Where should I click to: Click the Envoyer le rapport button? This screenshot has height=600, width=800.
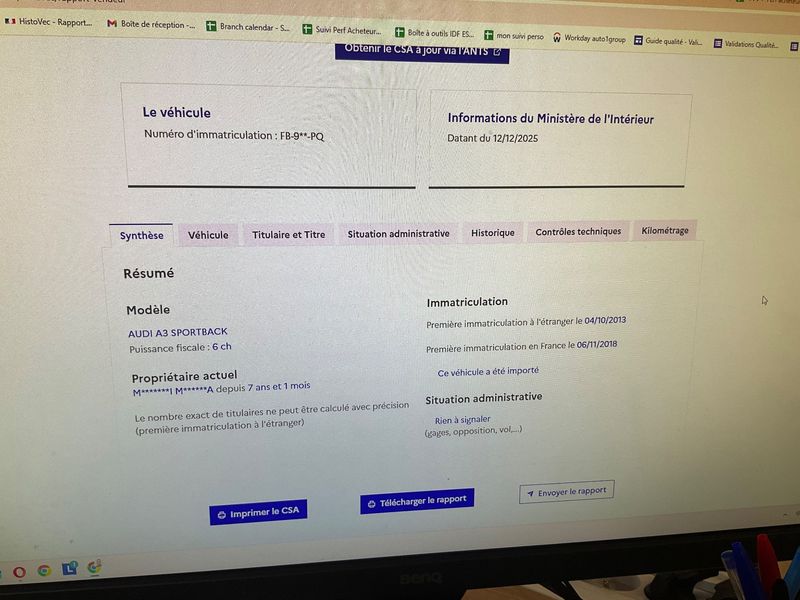(x=566, y=492)
